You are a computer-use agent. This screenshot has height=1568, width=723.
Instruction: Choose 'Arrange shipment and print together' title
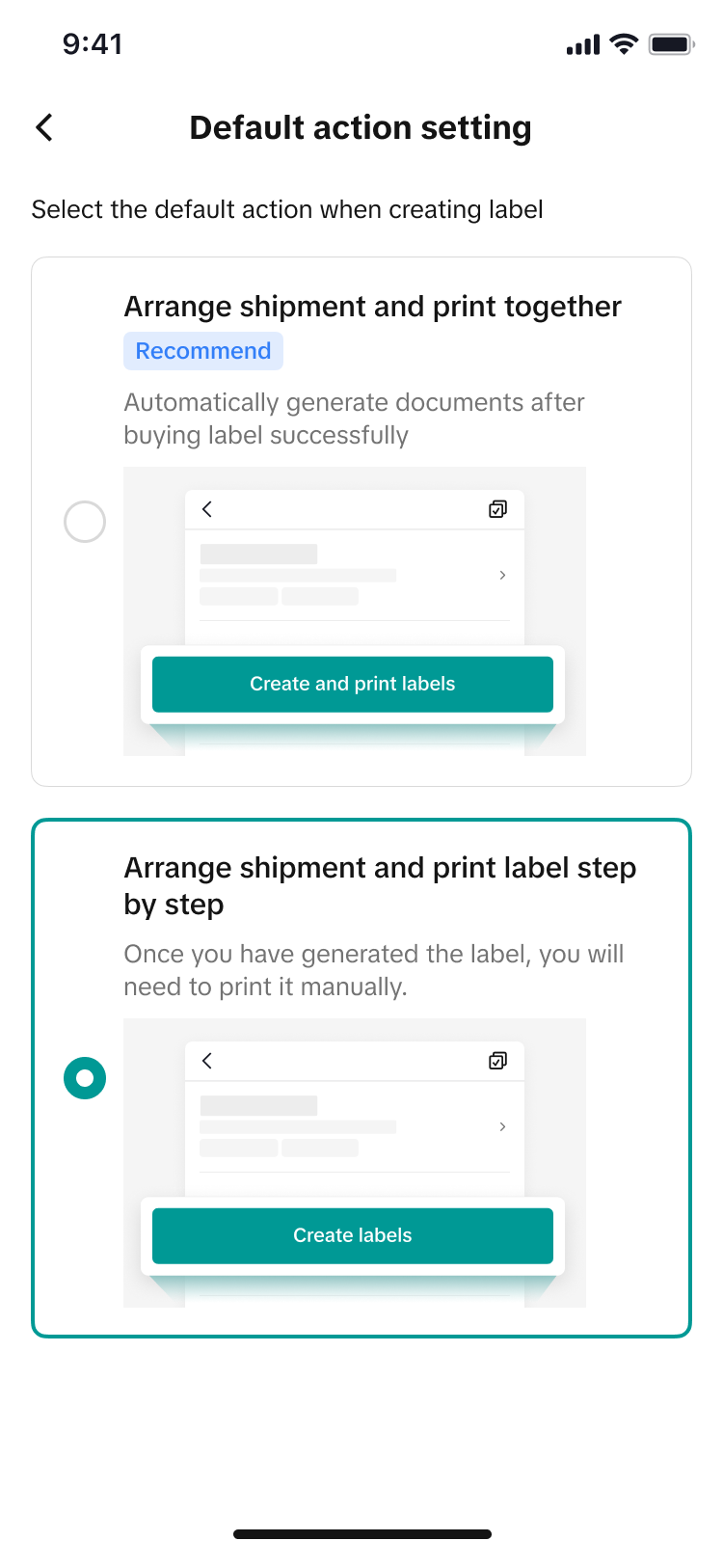[x=372, y=307]
